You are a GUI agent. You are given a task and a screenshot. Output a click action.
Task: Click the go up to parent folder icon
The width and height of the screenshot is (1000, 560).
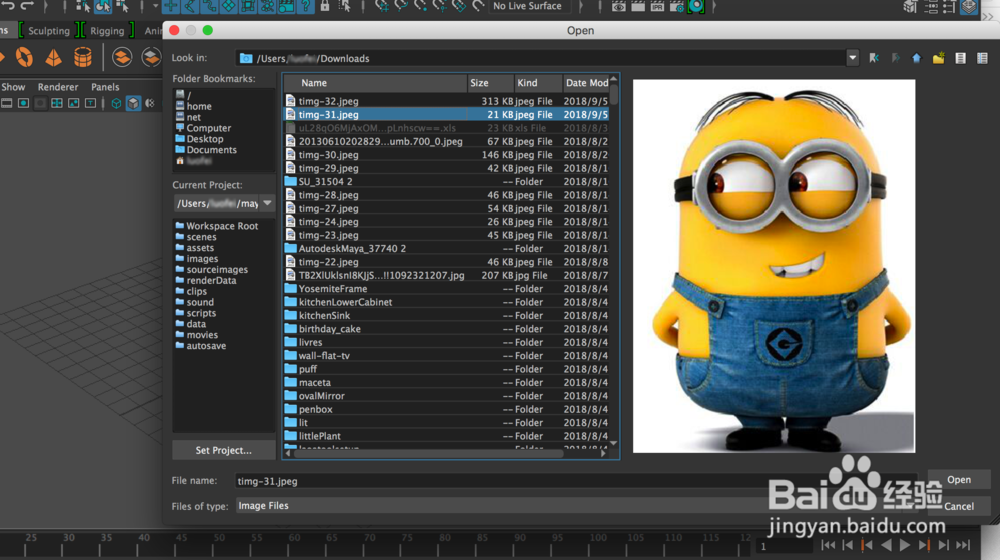pos(916,58)
